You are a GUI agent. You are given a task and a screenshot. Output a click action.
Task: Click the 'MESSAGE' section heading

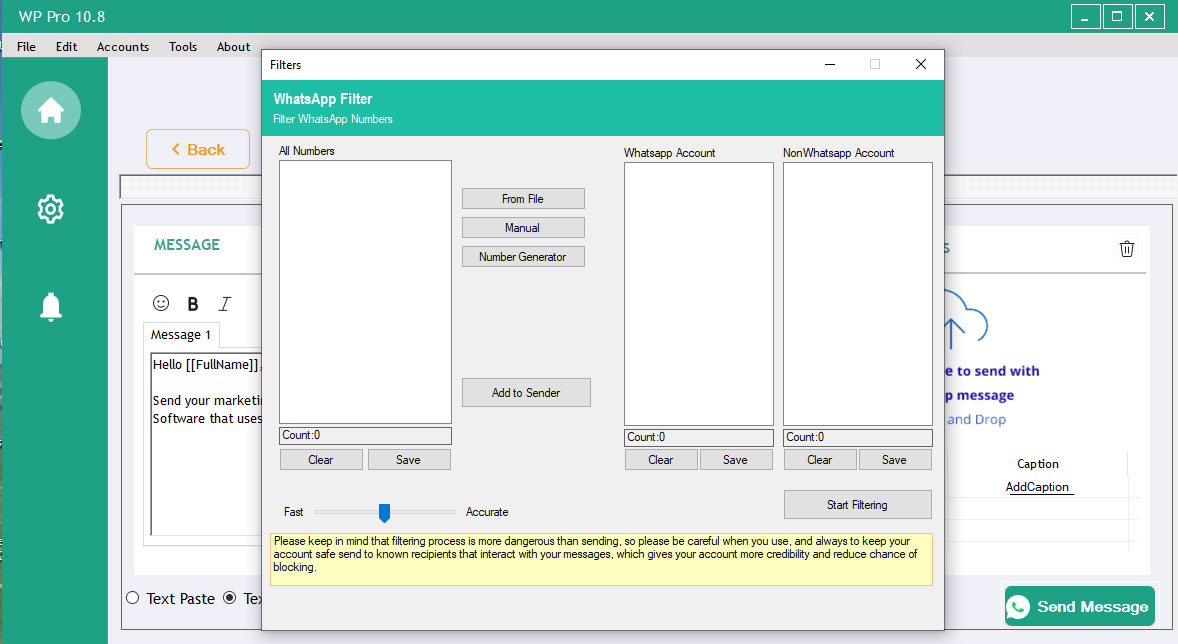(187, 244)
